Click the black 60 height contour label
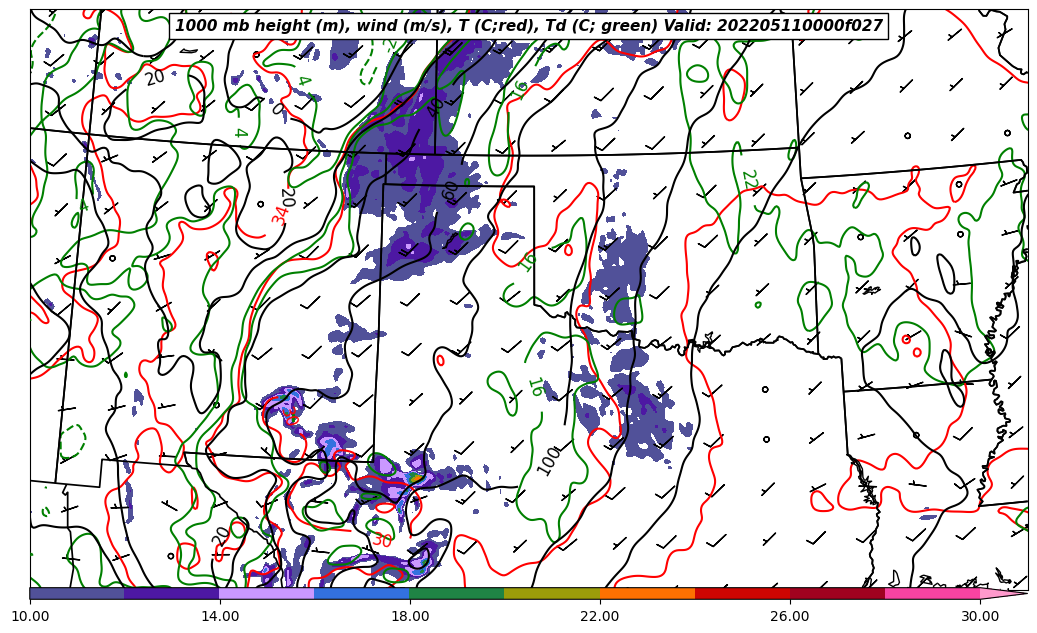Screen dimensions: 1037x633 (450, 192)
